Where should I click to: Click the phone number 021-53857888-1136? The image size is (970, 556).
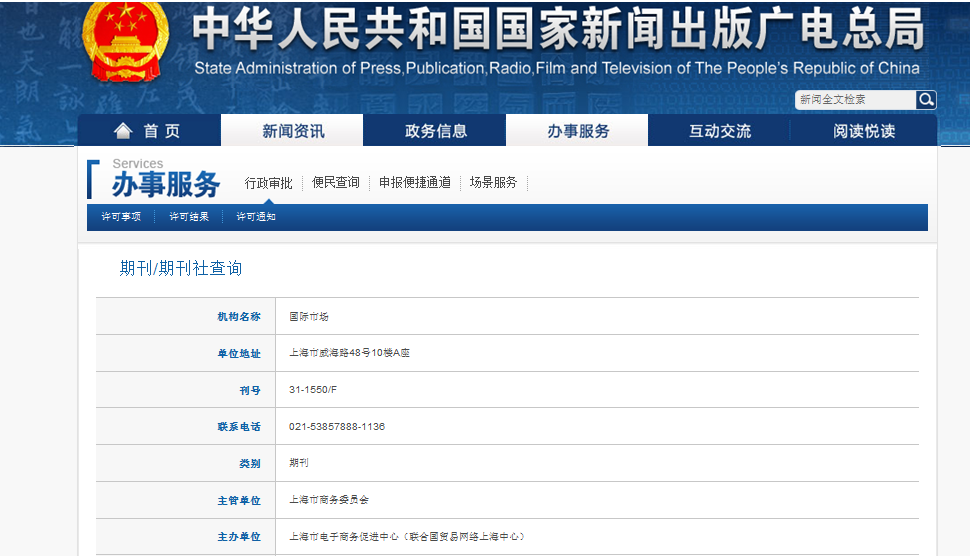337,426
